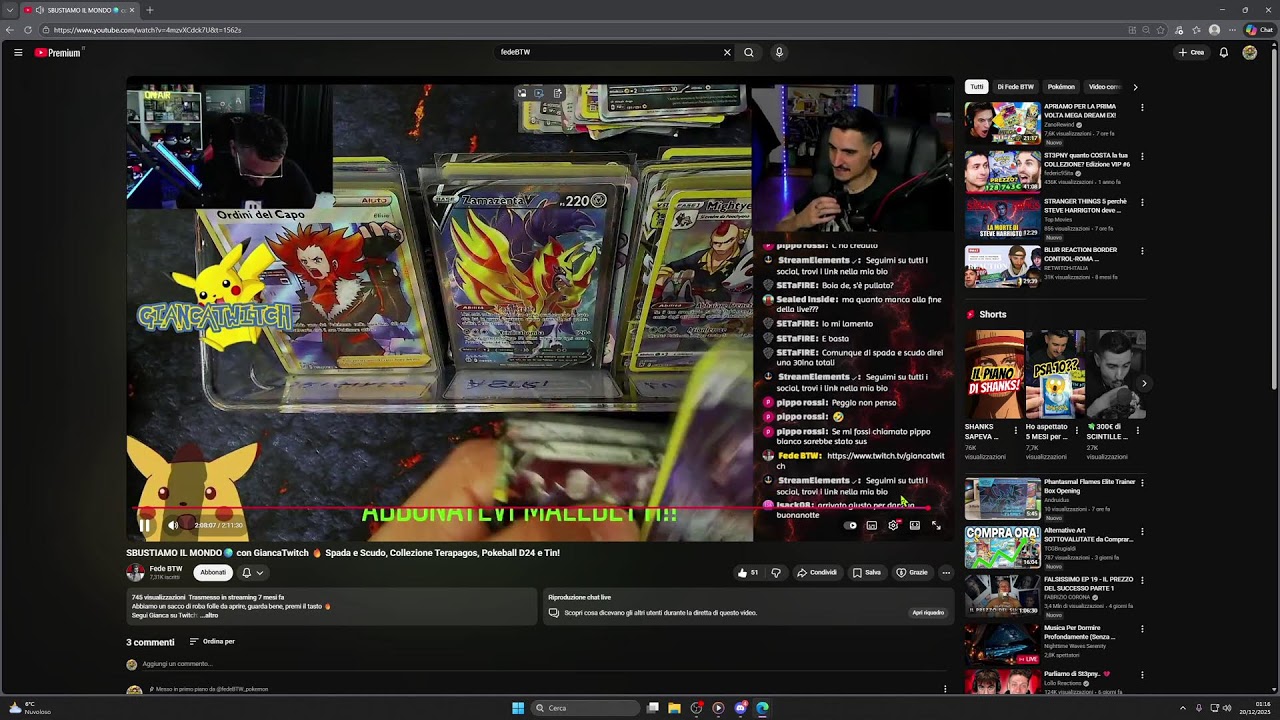
Task: Dislike the video
Action: click(x=775, y=573)
